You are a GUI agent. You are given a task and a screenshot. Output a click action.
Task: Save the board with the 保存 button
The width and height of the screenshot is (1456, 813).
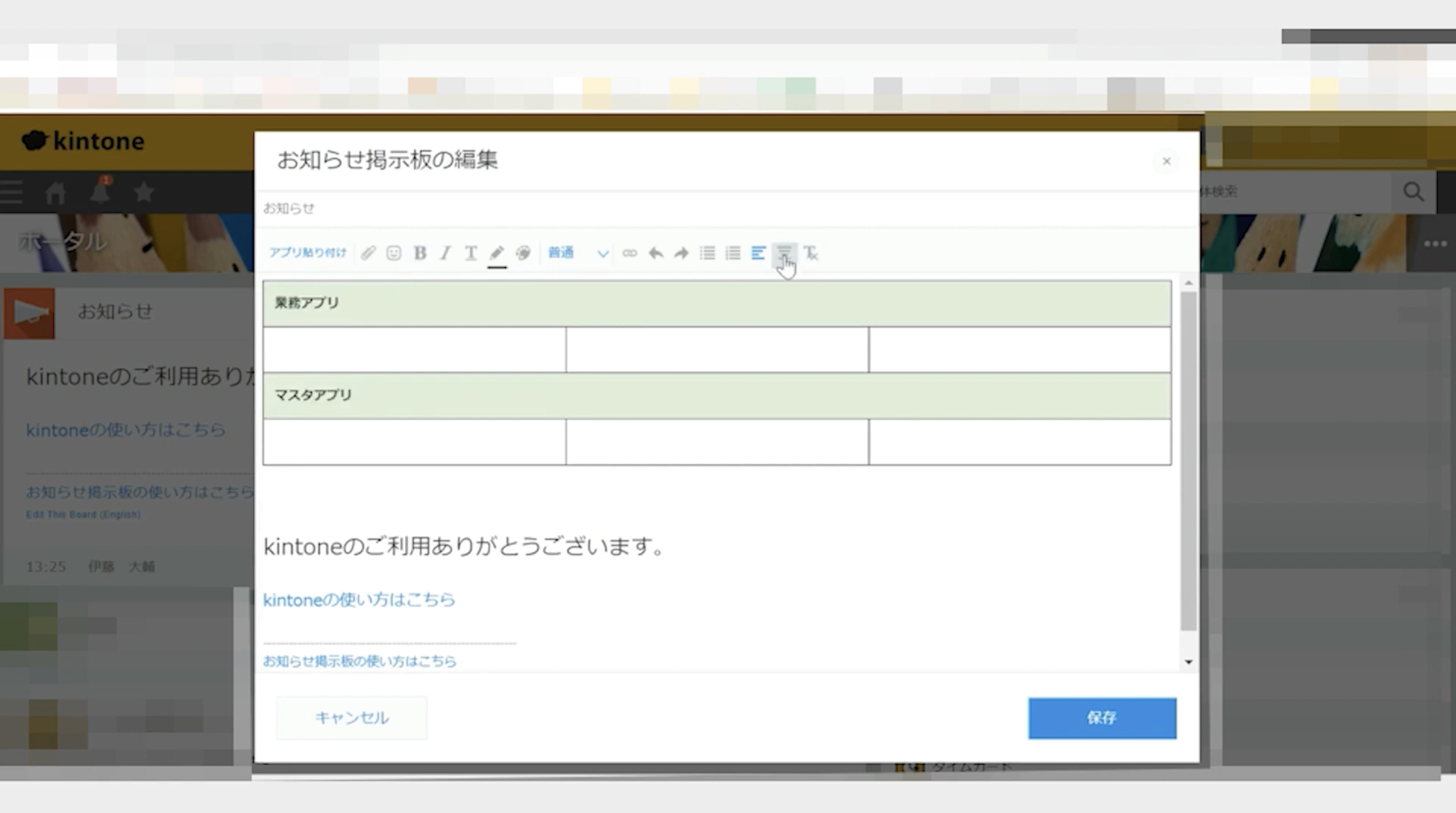click(1102, 718)
